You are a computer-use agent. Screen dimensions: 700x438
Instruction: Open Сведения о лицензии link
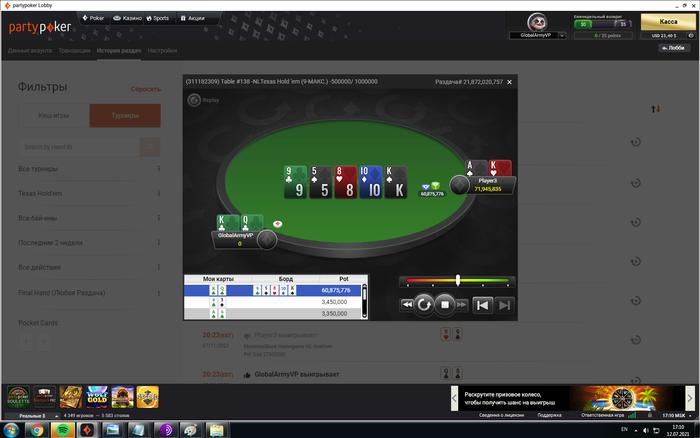(501, 415)
